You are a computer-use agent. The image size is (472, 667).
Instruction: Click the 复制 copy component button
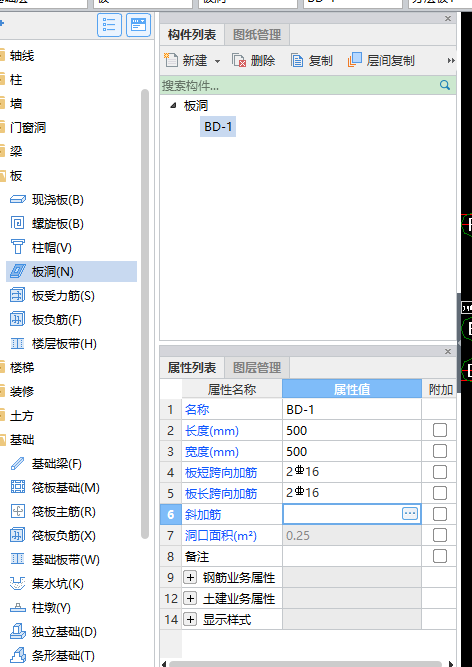pos(311,61)
